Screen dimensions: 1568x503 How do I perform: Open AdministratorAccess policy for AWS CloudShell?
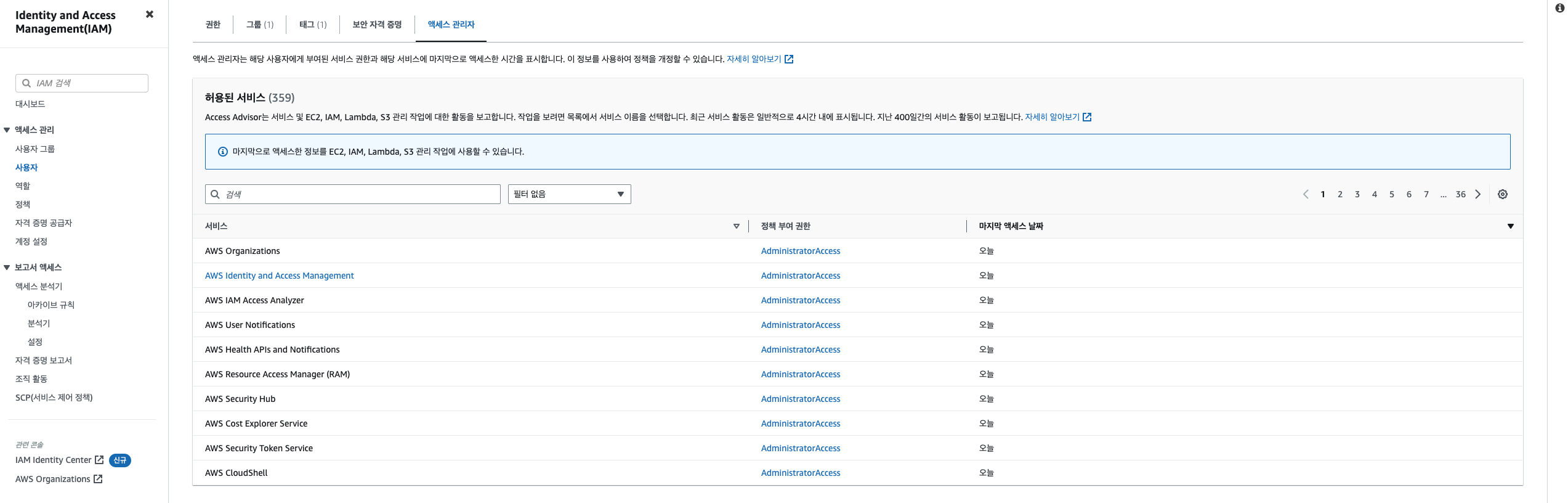(801, 473)
